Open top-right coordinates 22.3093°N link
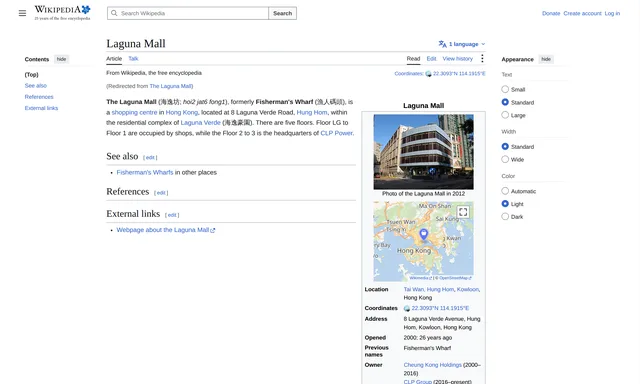 (x=459, y=74)
